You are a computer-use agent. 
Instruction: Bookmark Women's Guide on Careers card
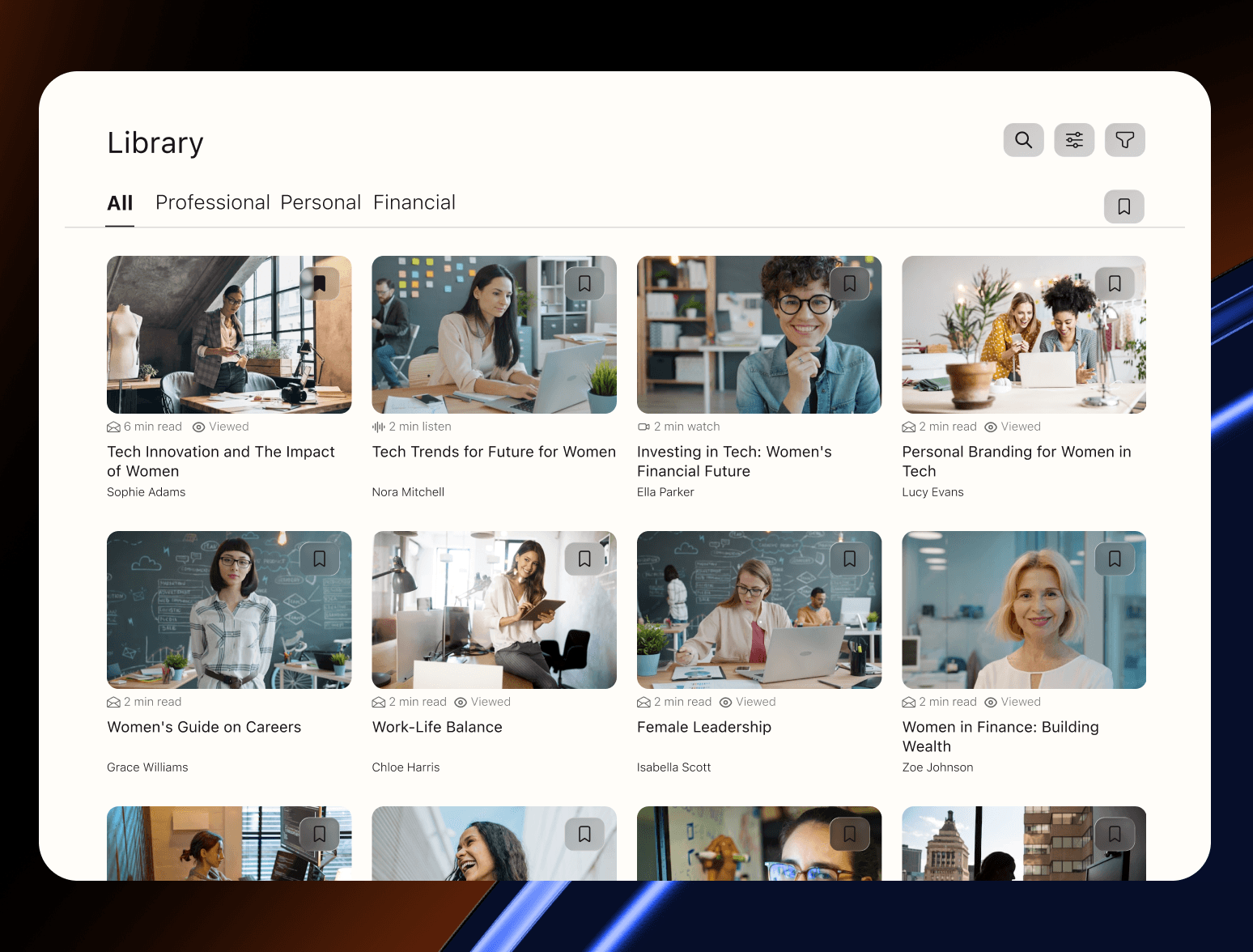[x=320, y=559]
